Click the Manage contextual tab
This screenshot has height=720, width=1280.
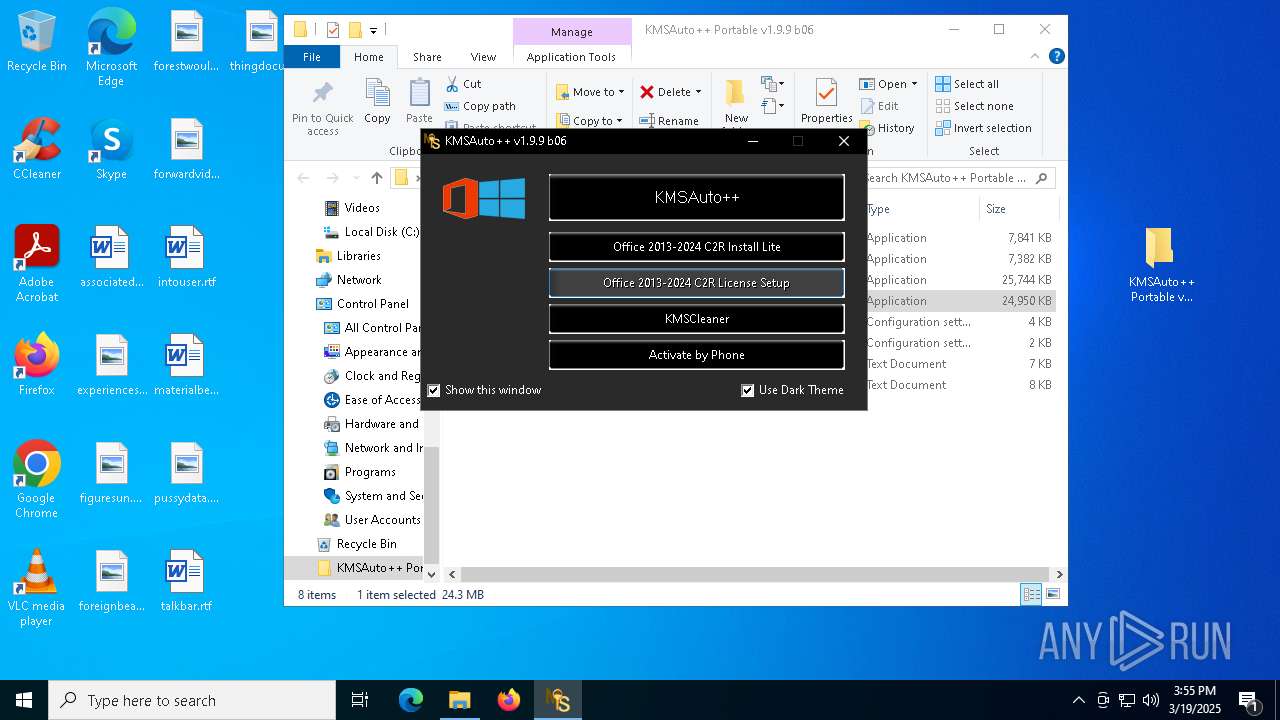click(572, 32)
